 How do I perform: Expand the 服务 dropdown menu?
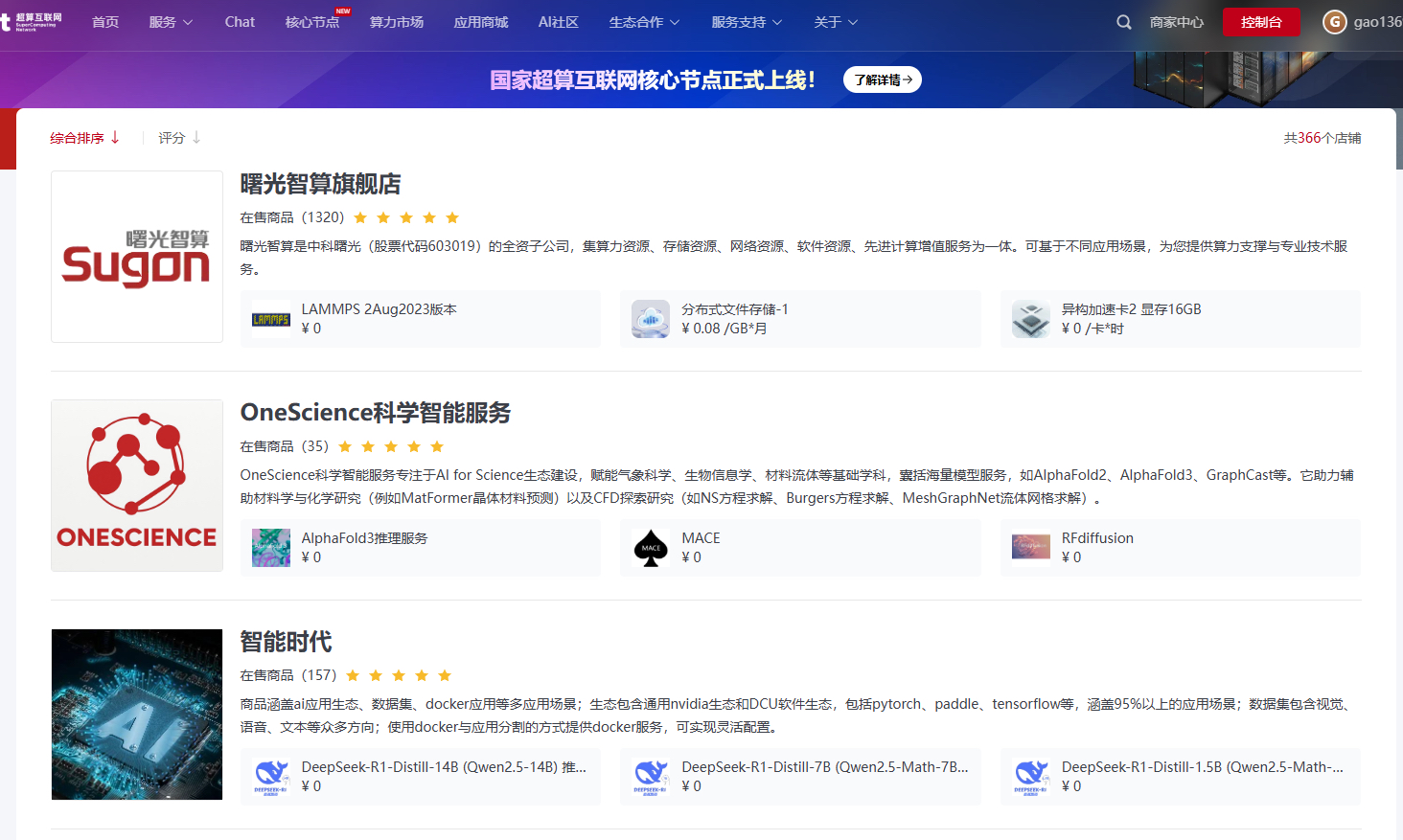click(x=171, y=22)
